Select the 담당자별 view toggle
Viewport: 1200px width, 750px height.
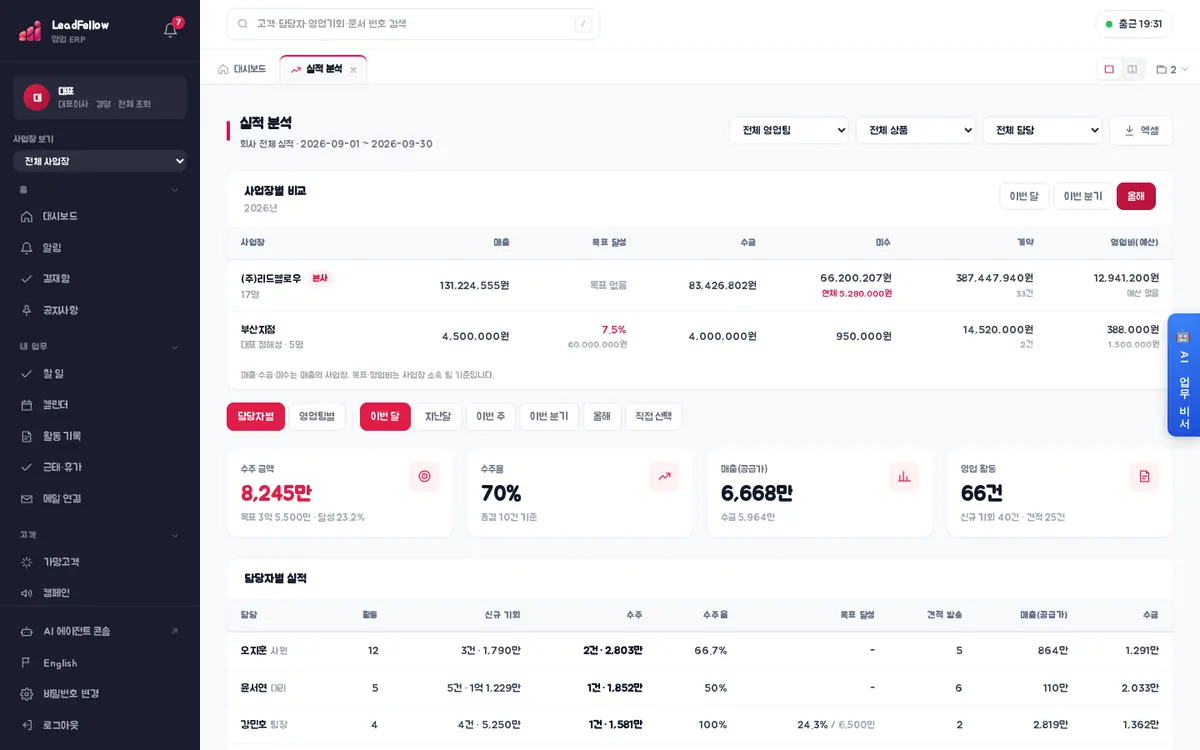point(256,417)
